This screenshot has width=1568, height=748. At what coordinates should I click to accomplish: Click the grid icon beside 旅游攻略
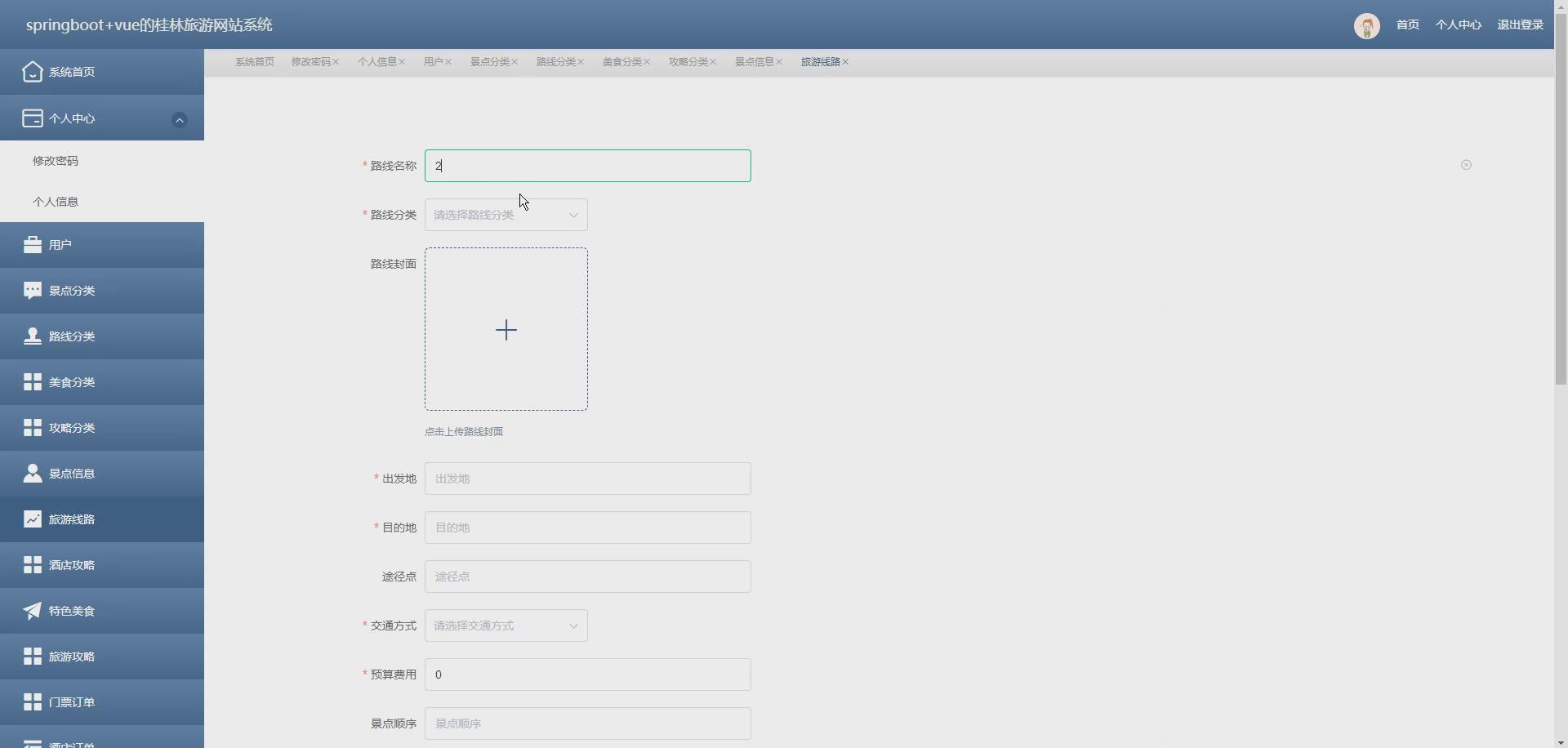point(32,657)
